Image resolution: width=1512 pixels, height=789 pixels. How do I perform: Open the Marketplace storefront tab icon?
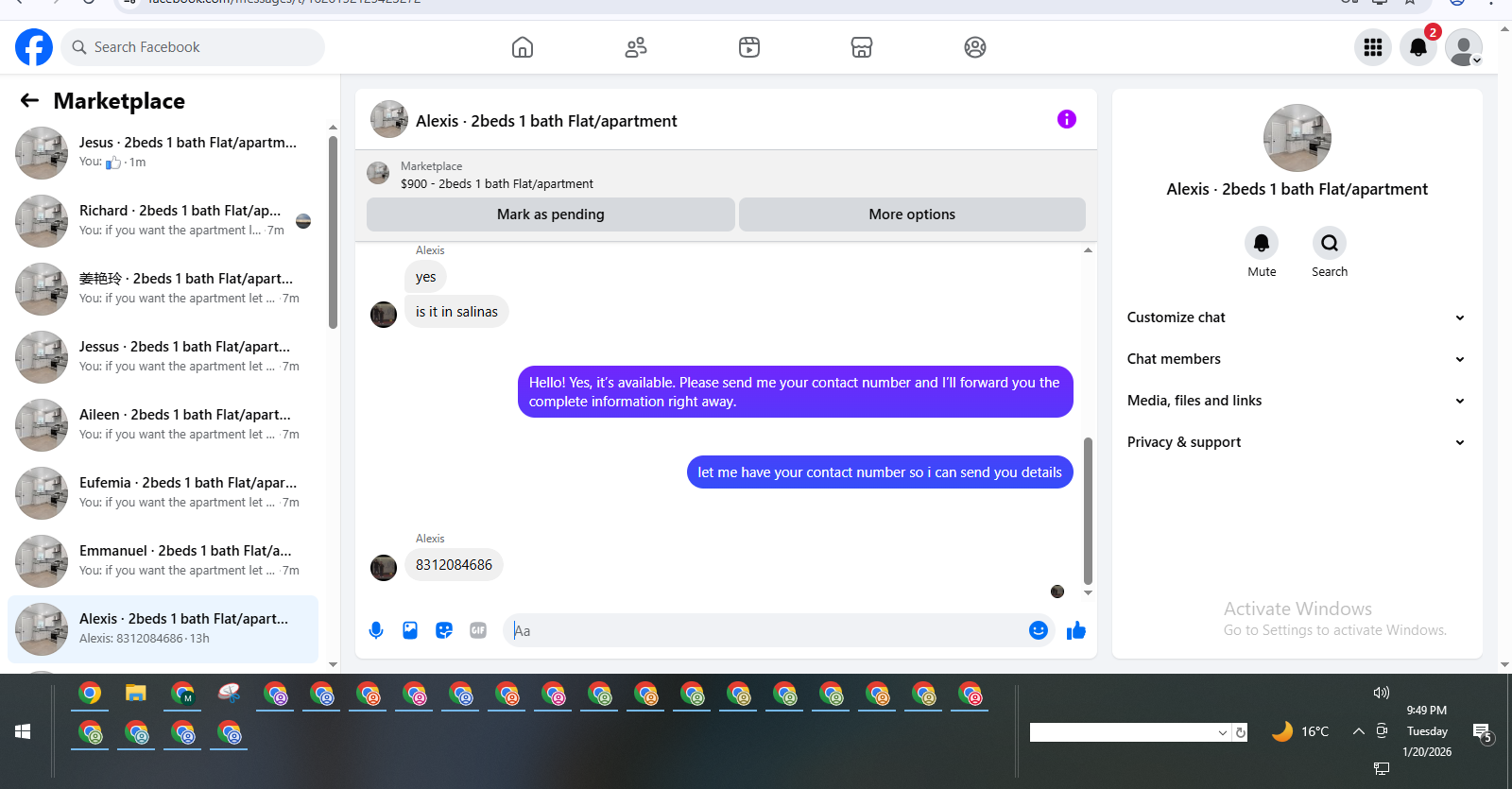click(x=862, y=47)
